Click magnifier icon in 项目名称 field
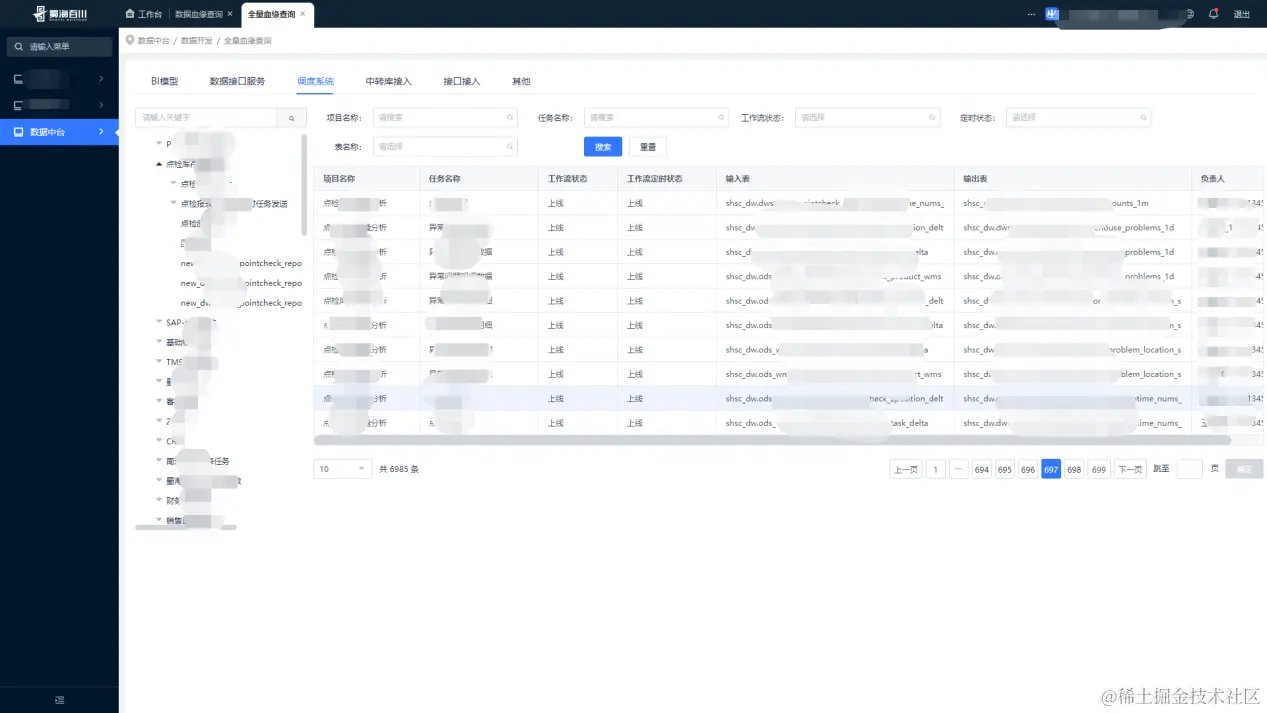The width and height of the screenshot is (1267, 713). click(509, 118)
